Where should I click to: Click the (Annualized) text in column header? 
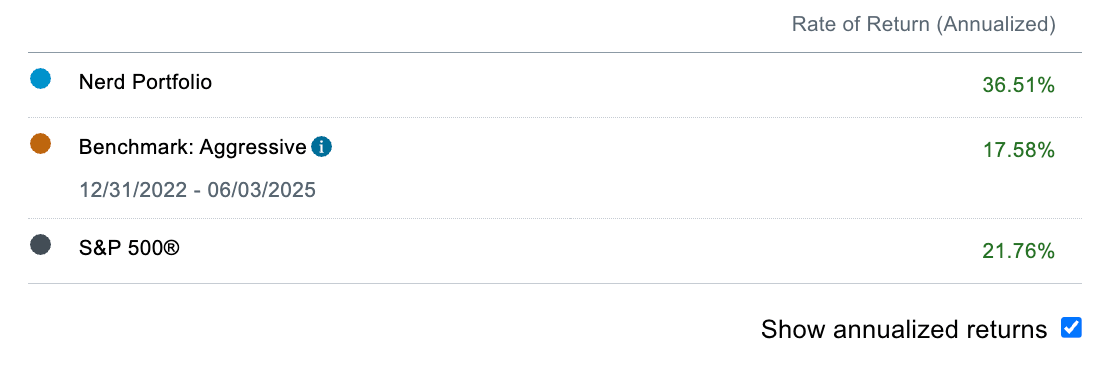(x=995, y=24)
